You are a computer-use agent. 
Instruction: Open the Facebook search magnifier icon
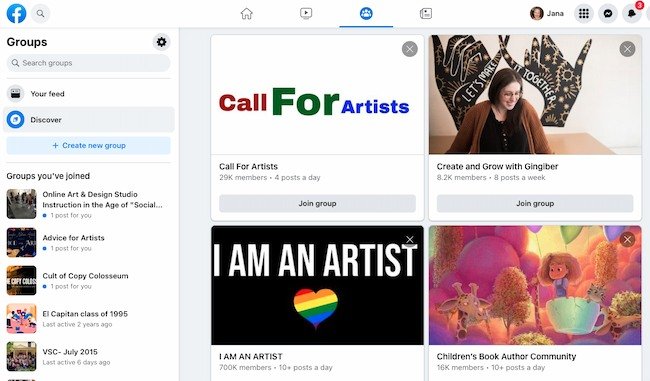(40, 14)
